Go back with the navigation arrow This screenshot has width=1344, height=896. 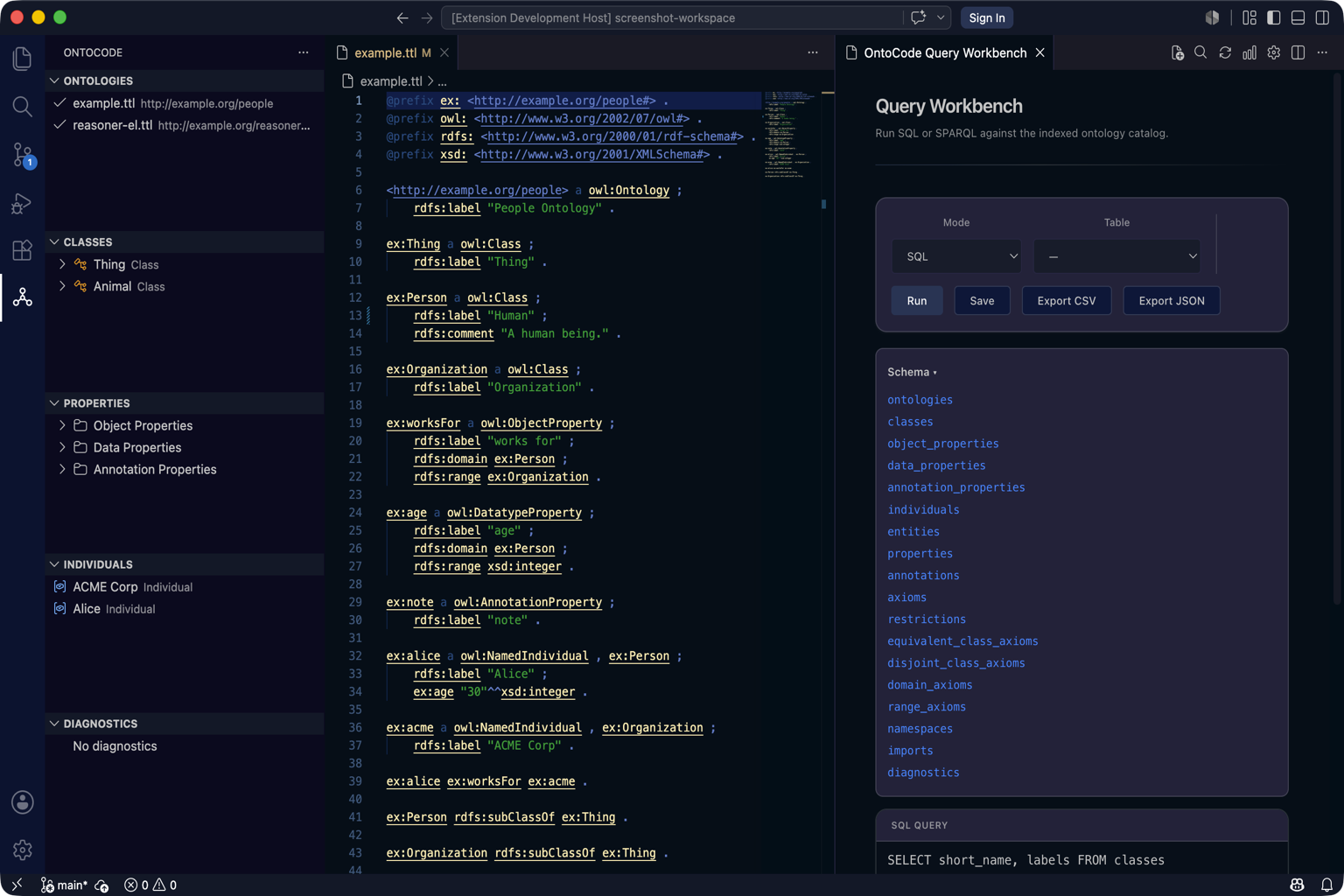click(402, 17)
